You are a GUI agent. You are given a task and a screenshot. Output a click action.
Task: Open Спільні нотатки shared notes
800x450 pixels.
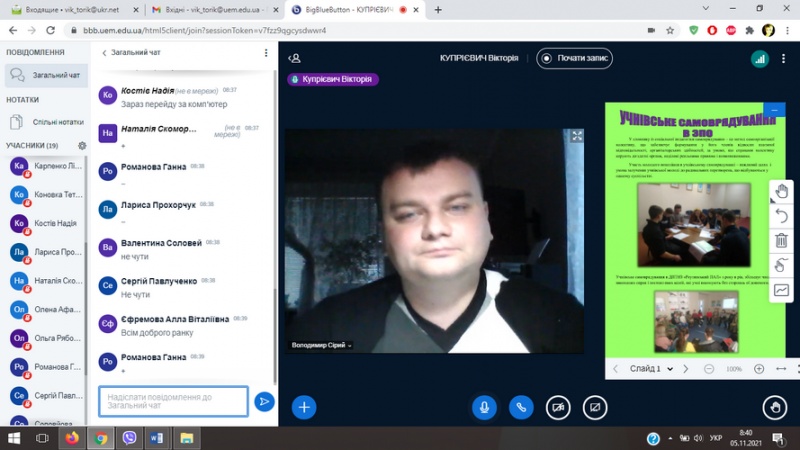coord(45,122)
